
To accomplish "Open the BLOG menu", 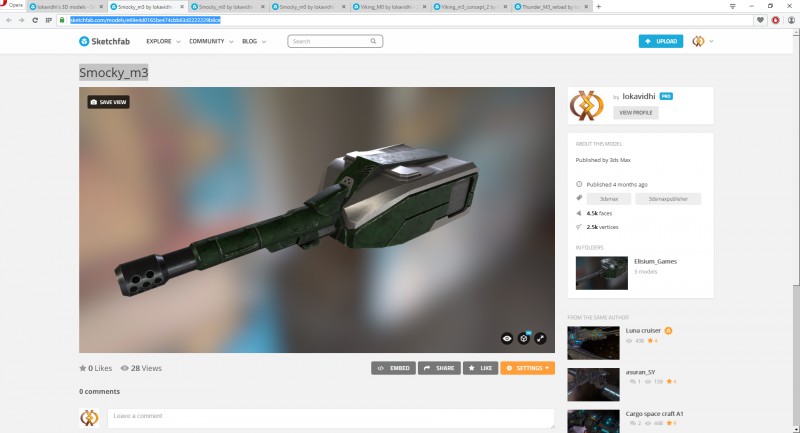I will click(x=249, y=41).
